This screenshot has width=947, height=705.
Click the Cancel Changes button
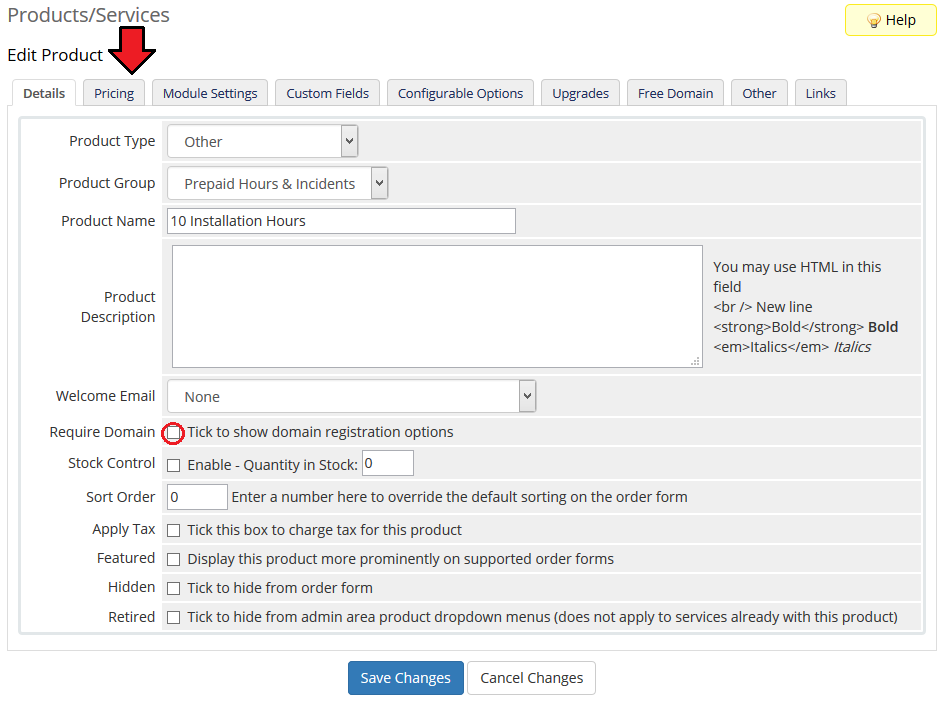tap(531, 678)
